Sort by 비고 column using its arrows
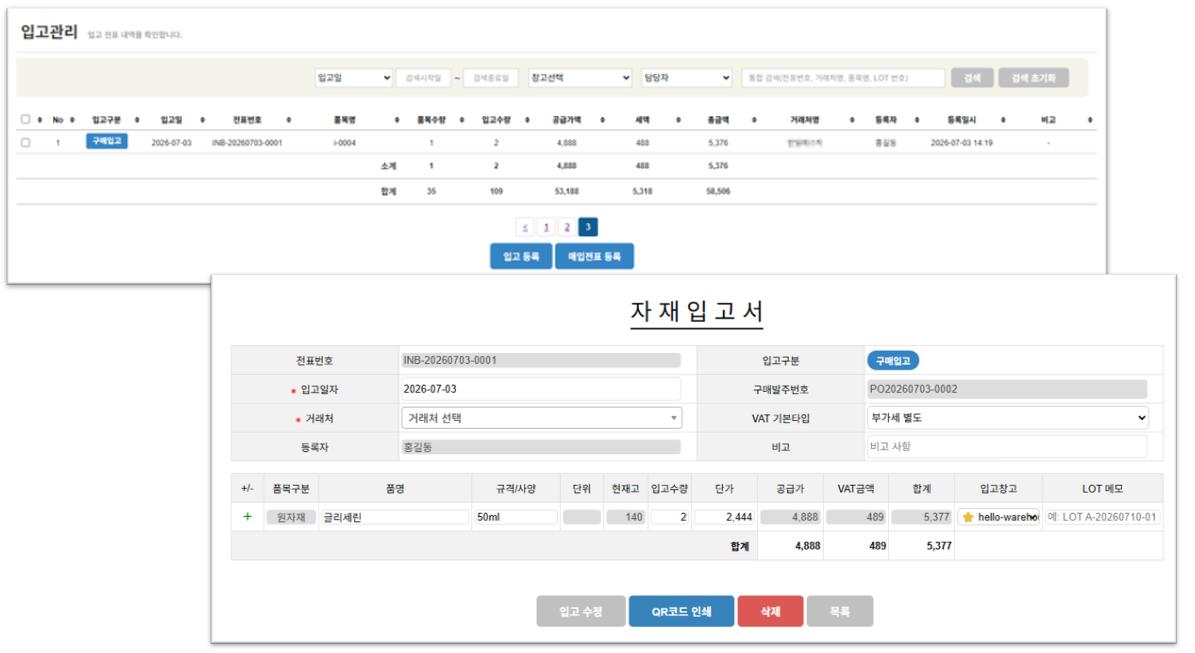Image resolution: width=1195 pixels, height=653 pixels. pyautogui.click(x=1091, y=120)
